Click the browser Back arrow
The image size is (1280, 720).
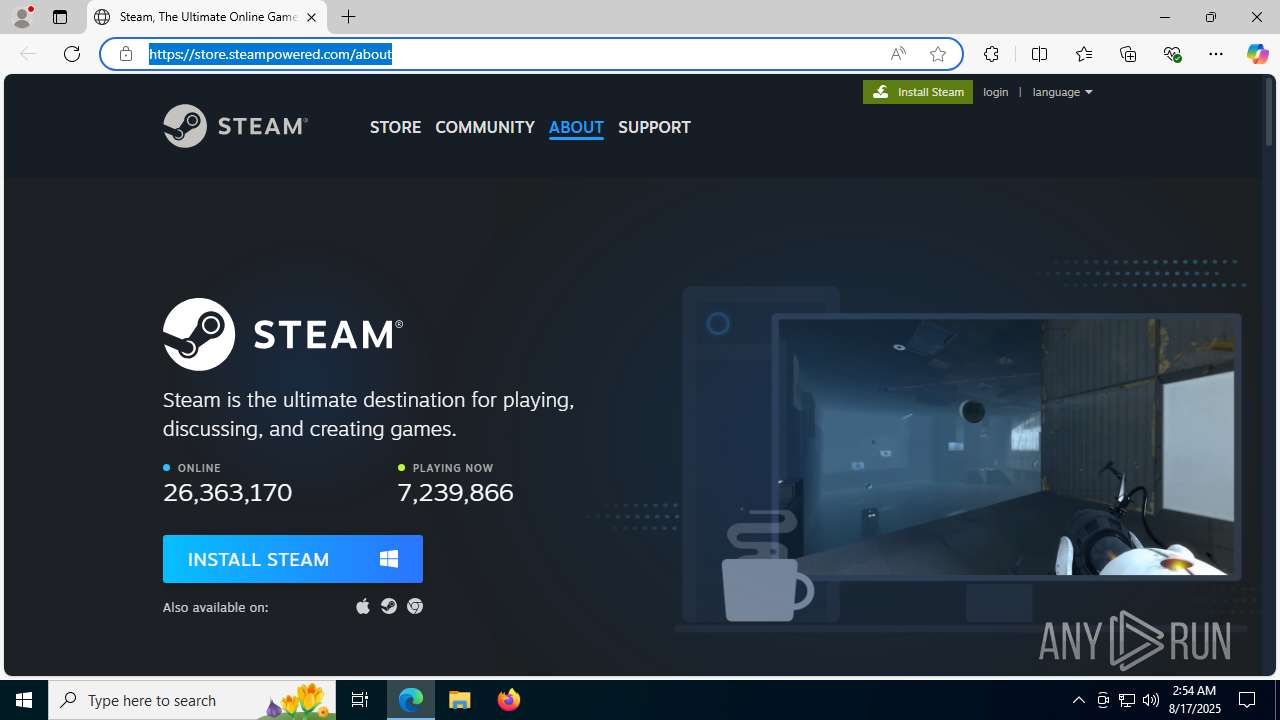tap(28, 54)
